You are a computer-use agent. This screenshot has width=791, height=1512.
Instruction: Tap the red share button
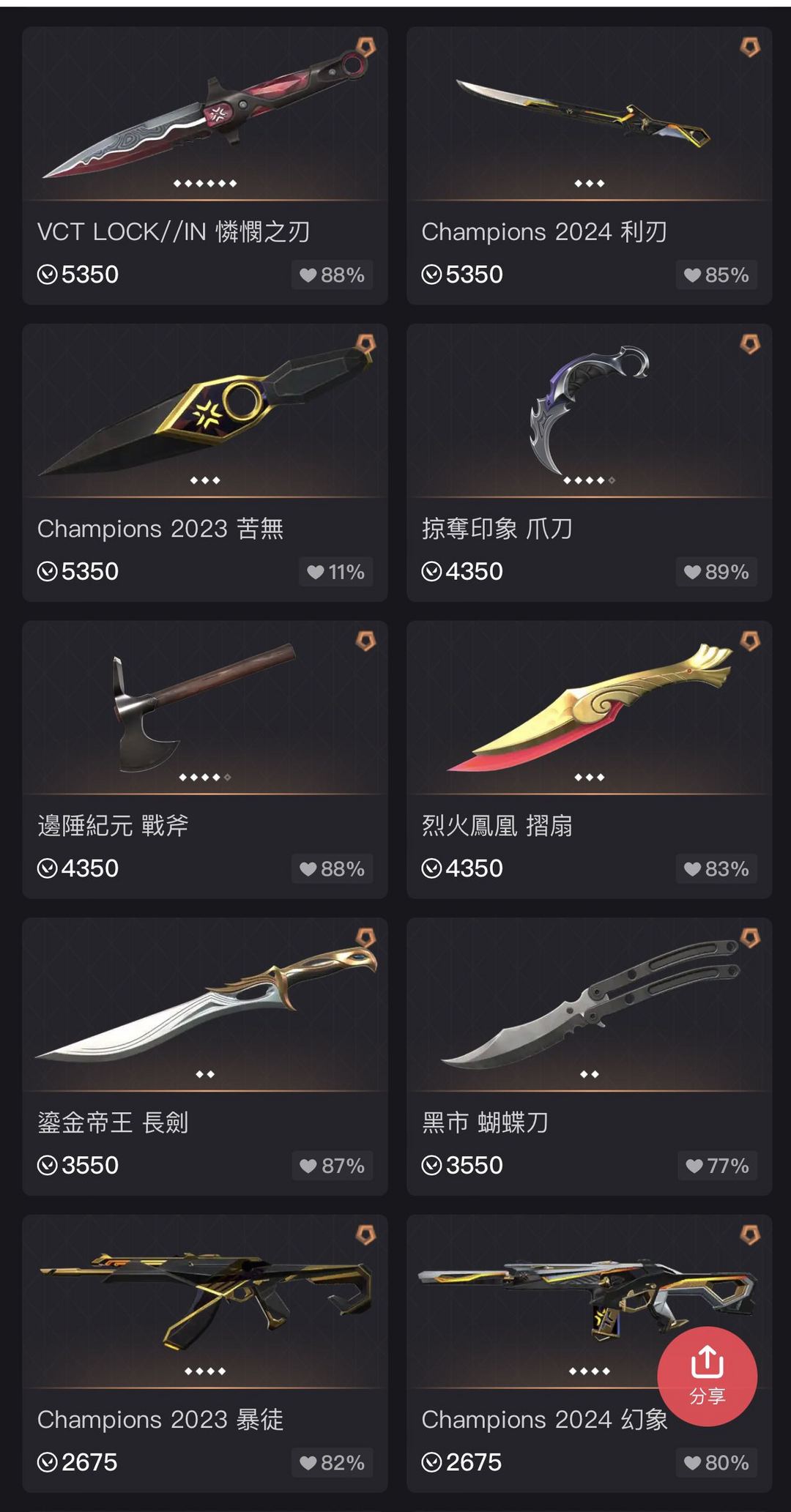(707, 1376)
